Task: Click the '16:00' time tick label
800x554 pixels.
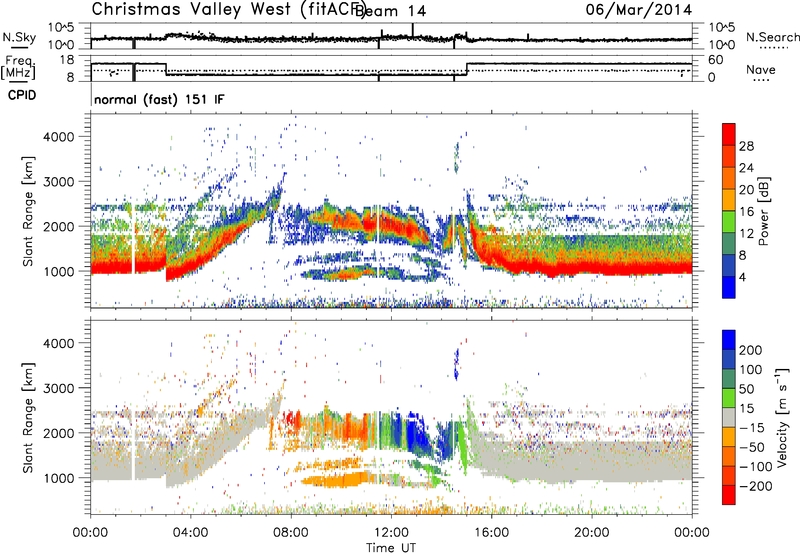Action: pyautogui.click(x=491, y=533)
